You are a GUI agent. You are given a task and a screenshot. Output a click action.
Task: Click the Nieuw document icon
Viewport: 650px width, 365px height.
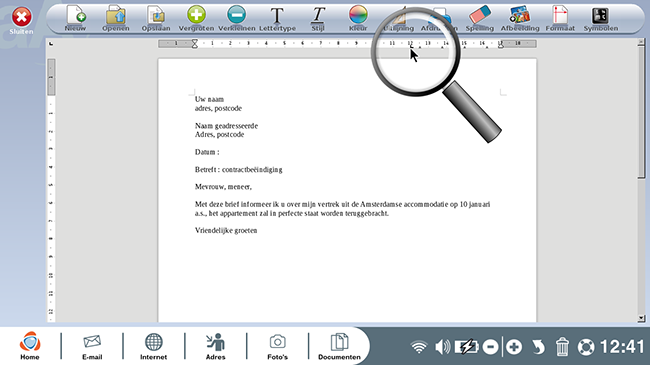(75, 18)
